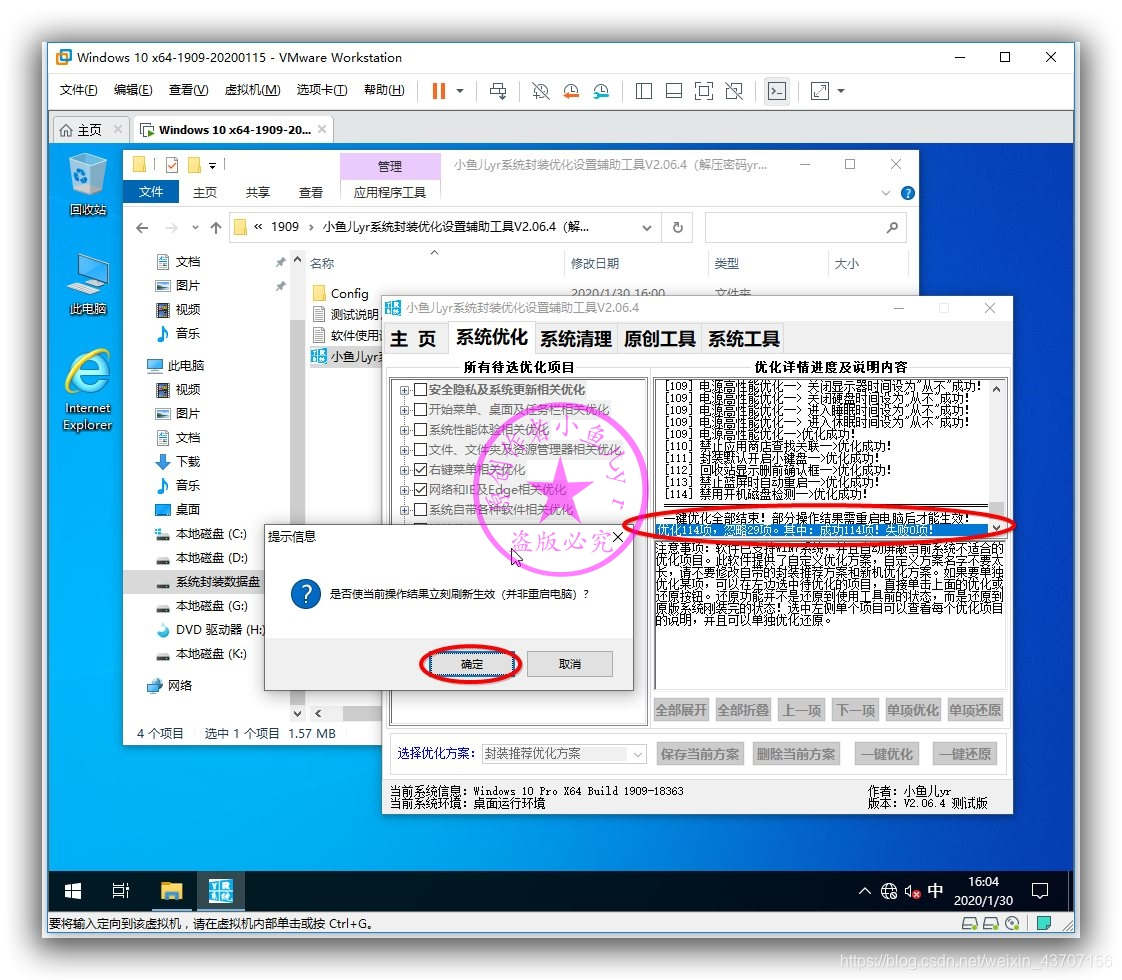
Task: Check 系统性能体验相关优化 checkbox
Action: pyautogui.click(x=421, y=430)
